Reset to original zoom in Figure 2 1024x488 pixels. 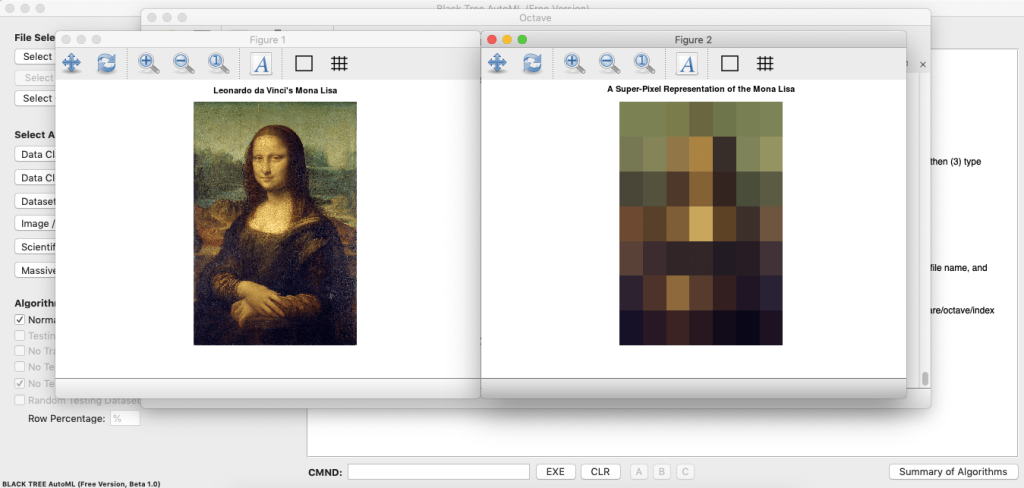pos(644,63)
